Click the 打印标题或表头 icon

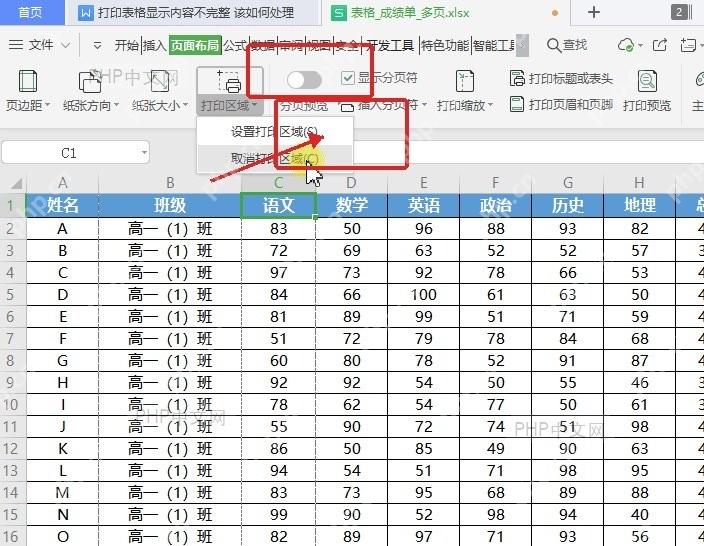(517, 78)
